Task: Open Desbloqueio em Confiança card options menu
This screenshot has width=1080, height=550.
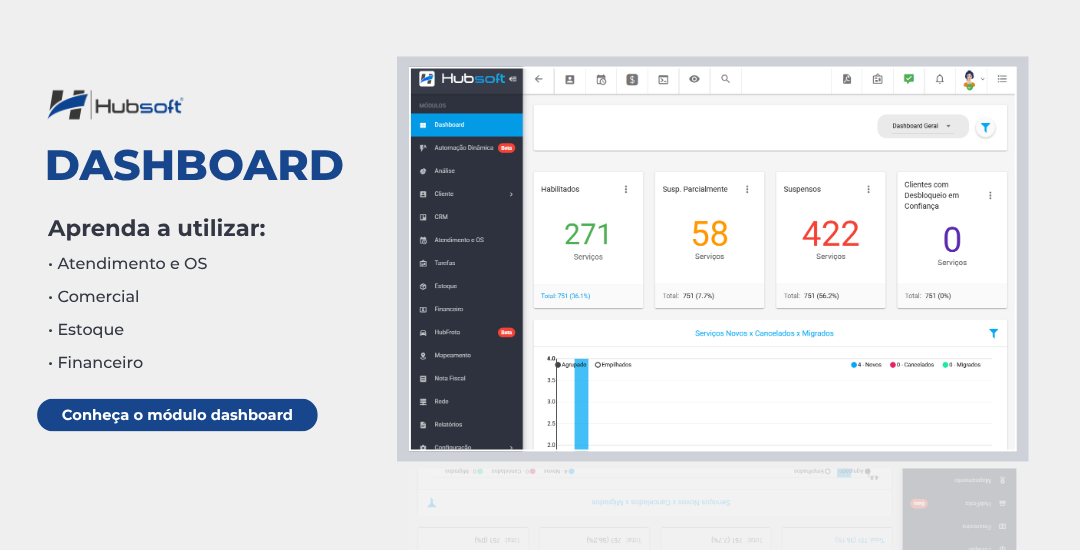Action: point(990,195)
